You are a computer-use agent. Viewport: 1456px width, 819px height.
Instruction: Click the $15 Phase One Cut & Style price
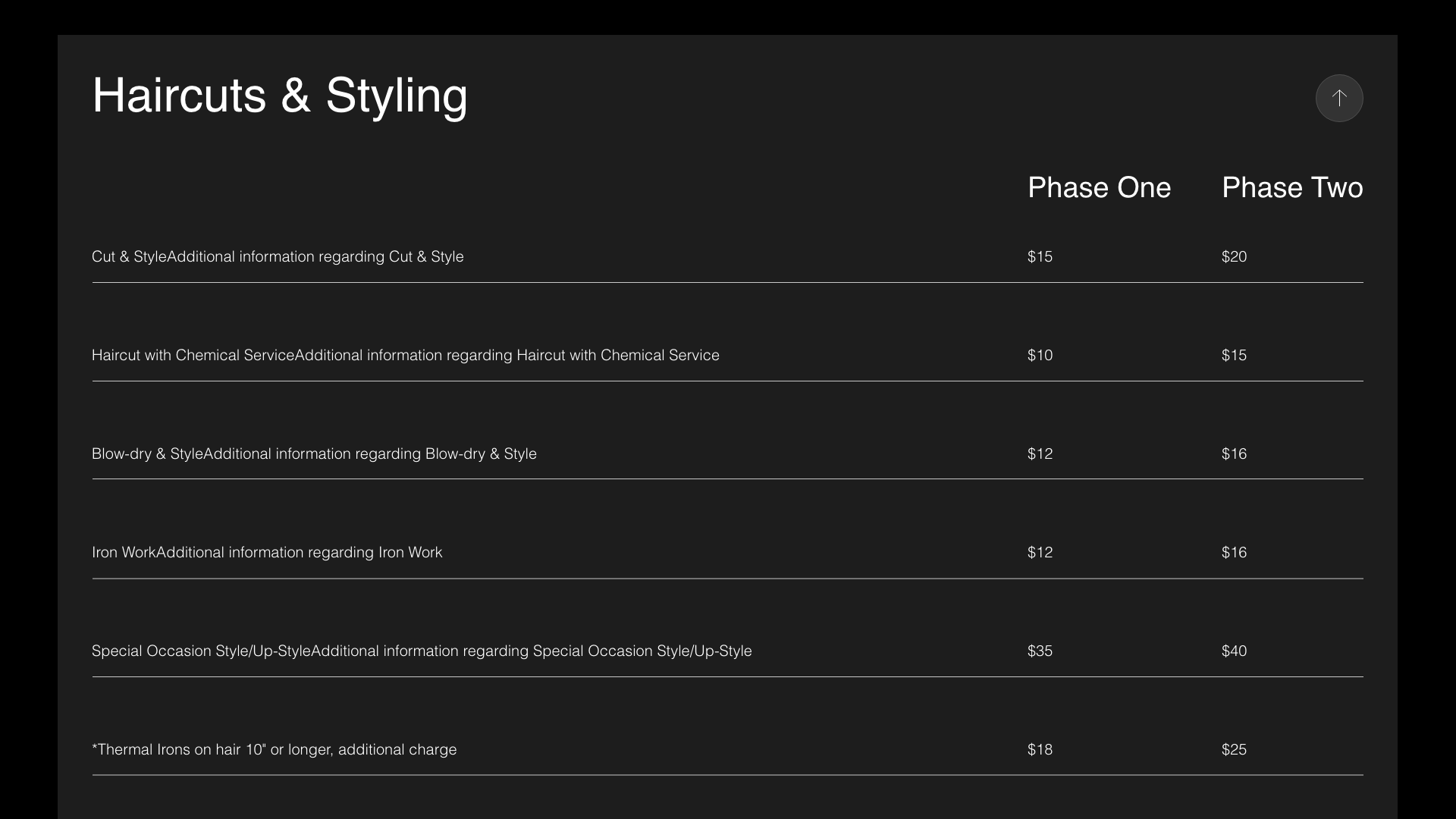[1040, 256]
